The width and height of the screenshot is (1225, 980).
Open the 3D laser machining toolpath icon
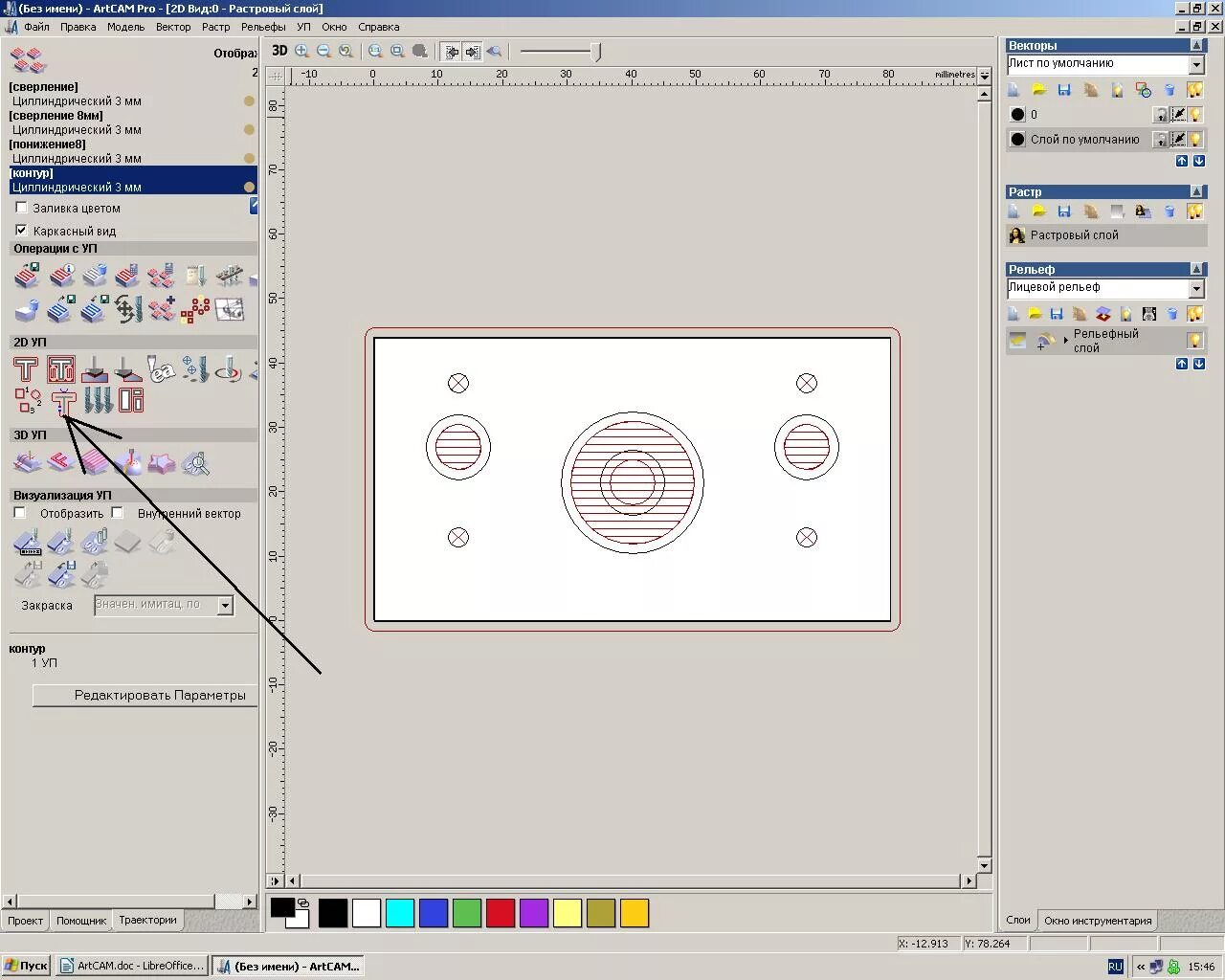tap(128, 463)
